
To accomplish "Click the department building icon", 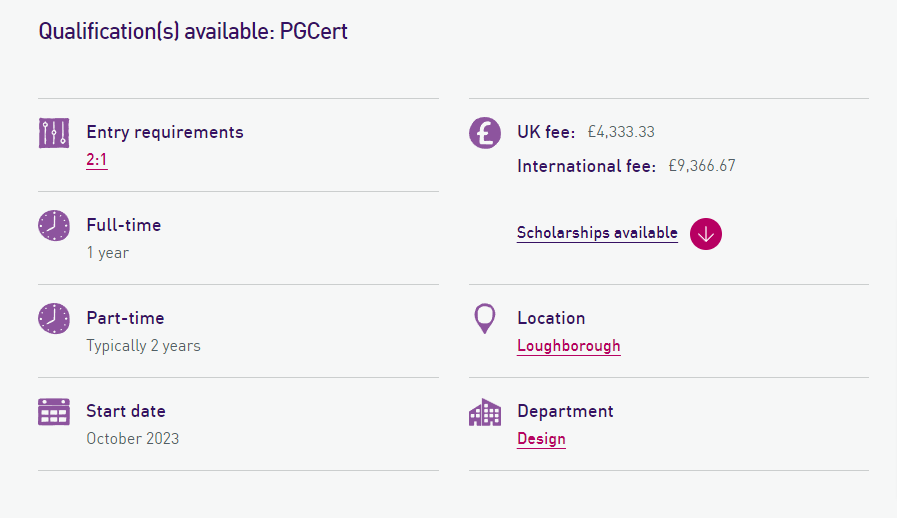I will point(485,412).
